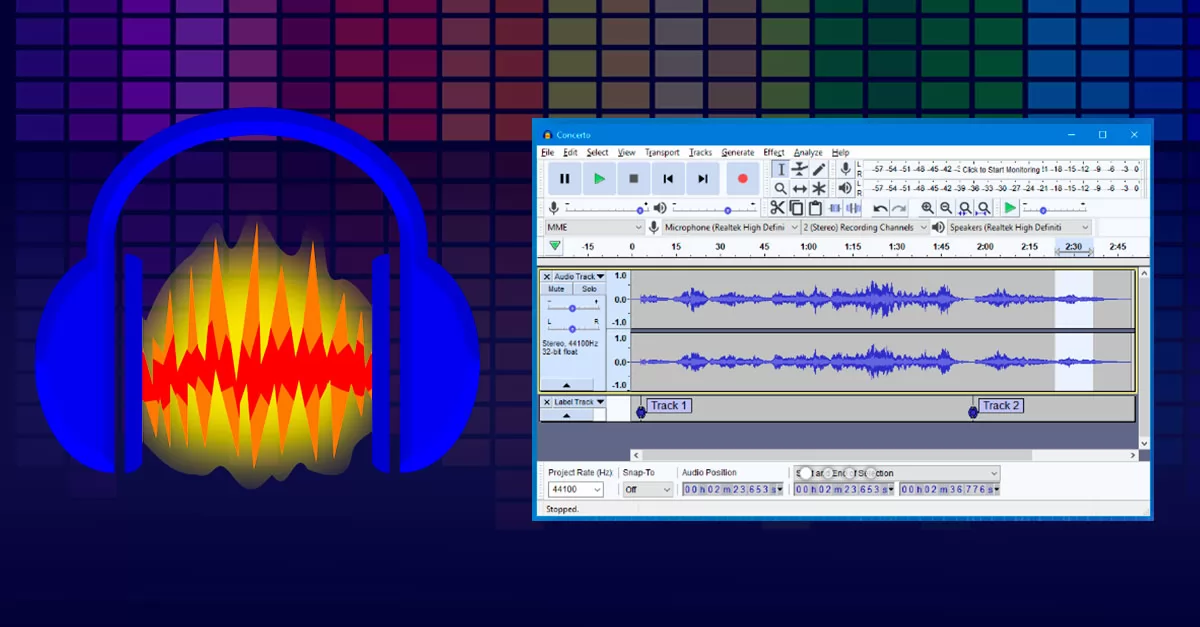Click the Audio Track gain slider
The width and height of the screenshot is (1200, 627).
tap(572, 308)
